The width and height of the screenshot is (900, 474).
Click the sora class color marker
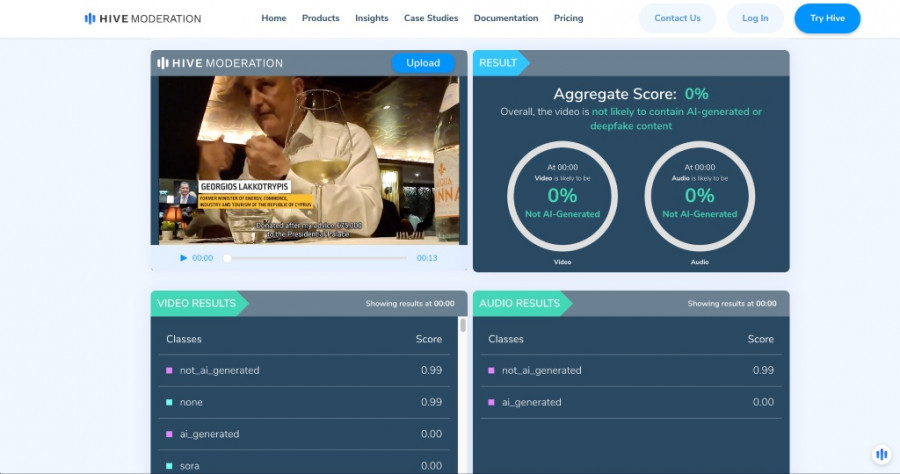[x=170, y=466]
